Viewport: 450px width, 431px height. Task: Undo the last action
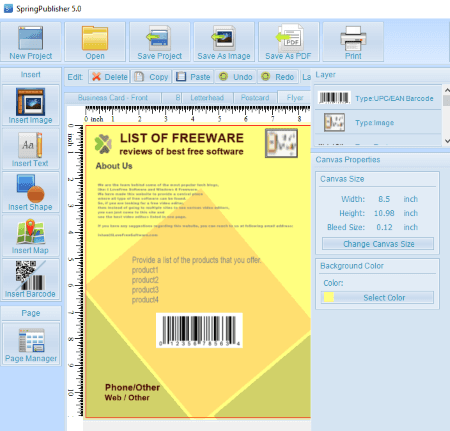(236, 77)
